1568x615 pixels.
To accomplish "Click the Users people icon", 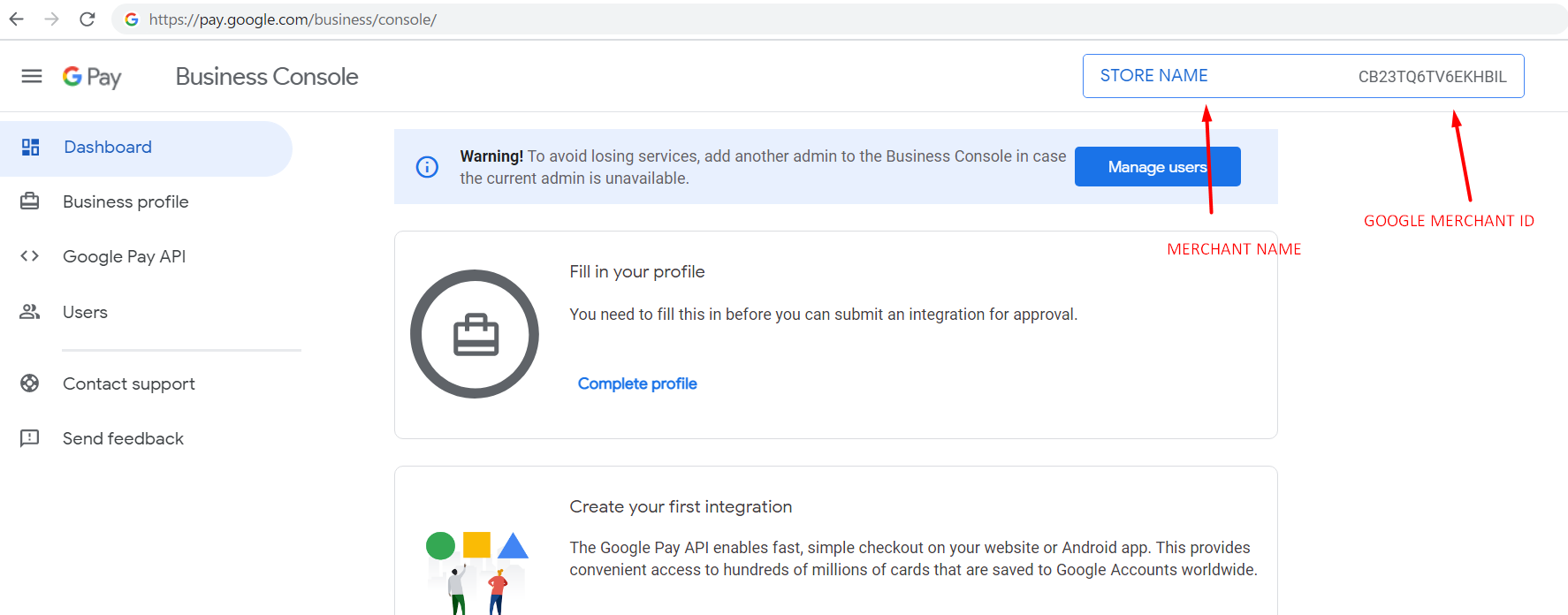I will (x=30, y=312).
